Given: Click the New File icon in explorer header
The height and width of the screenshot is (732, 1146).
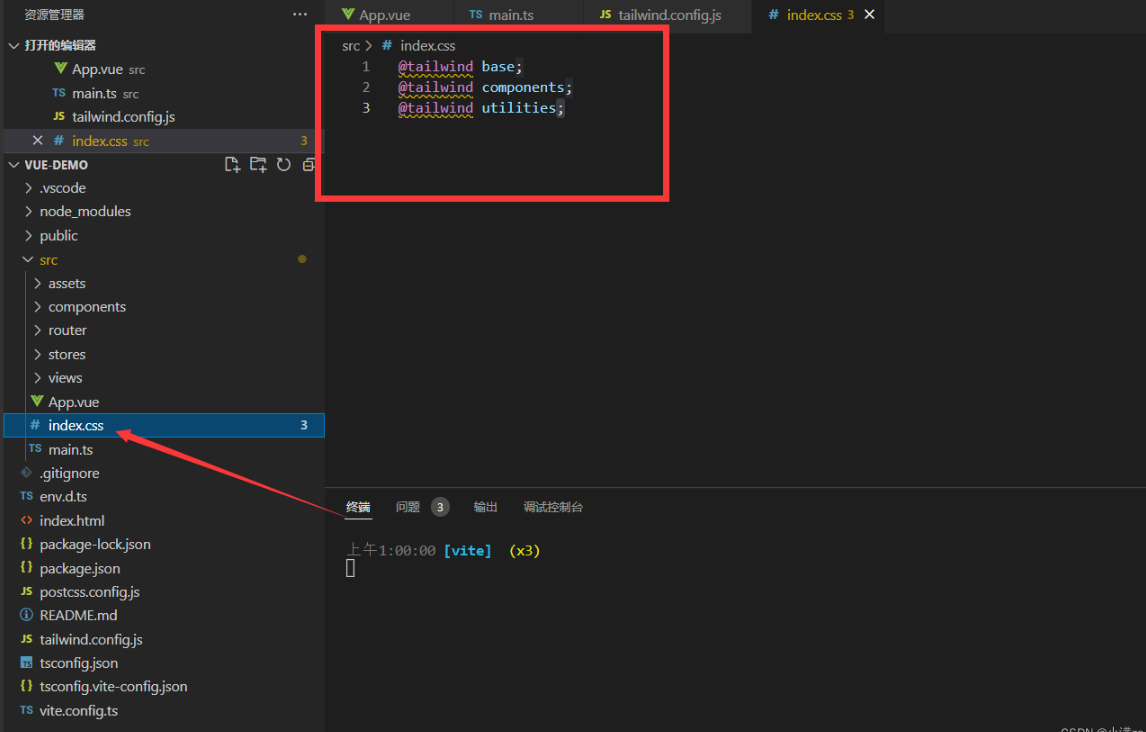Looking at the screenshot, I should pos(233,165).
